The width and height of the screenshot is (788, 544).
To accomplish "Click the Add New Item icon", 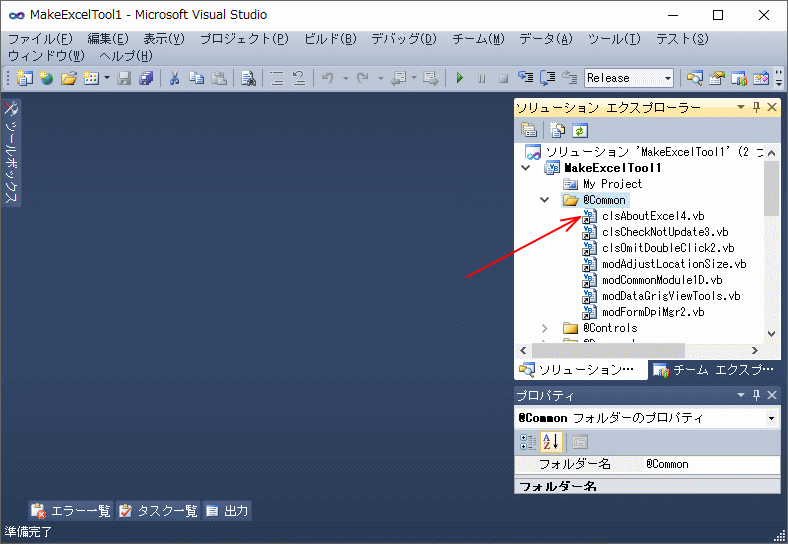I will point(91,78).
